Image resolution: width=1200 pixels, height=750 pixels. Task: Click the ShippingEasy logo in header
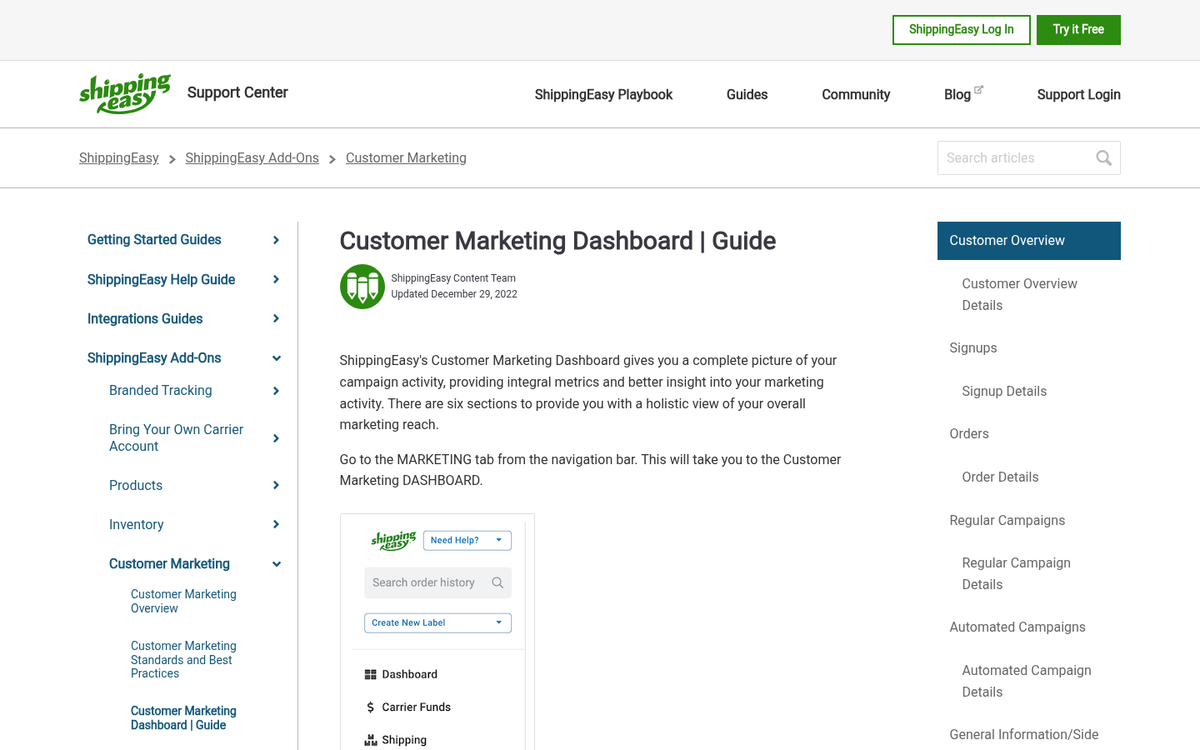click(125, 94)
